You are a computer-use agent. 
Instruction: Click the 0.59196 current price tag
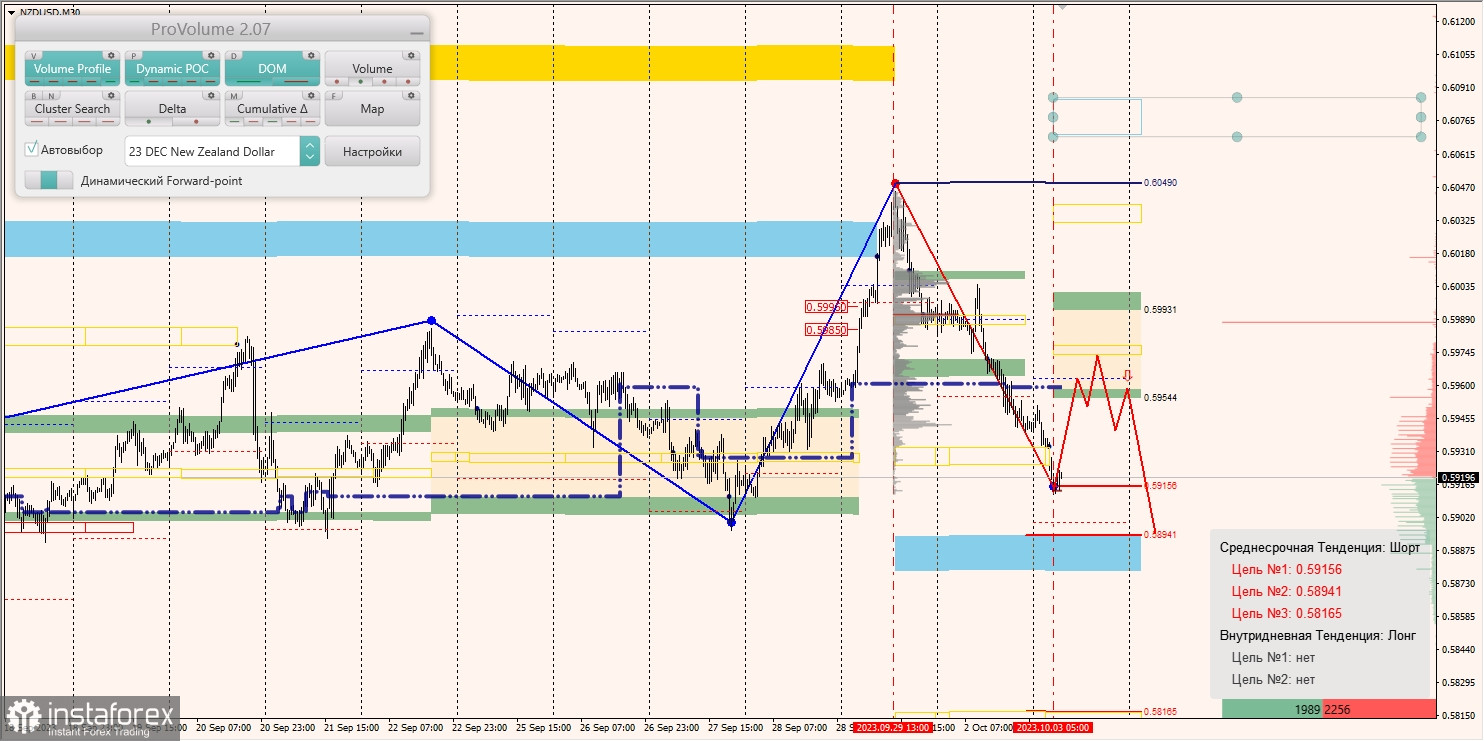[1456, 477]
